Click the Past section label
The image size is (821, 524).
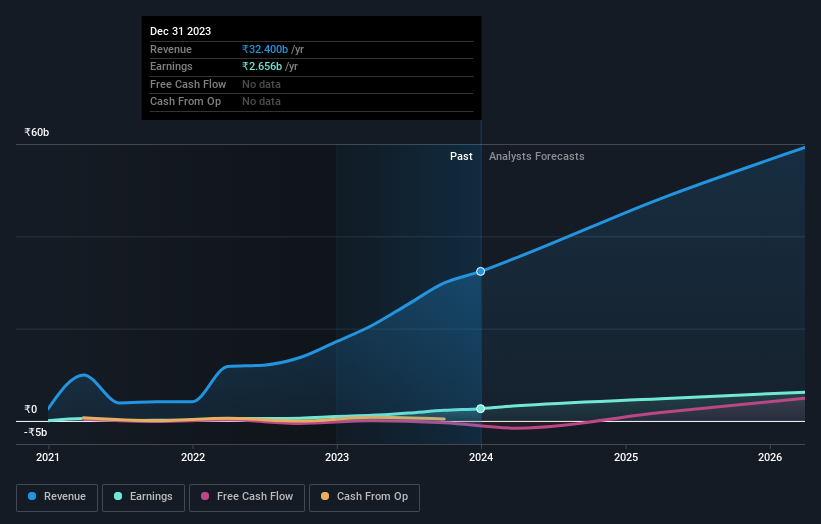(x=461, y=157)
